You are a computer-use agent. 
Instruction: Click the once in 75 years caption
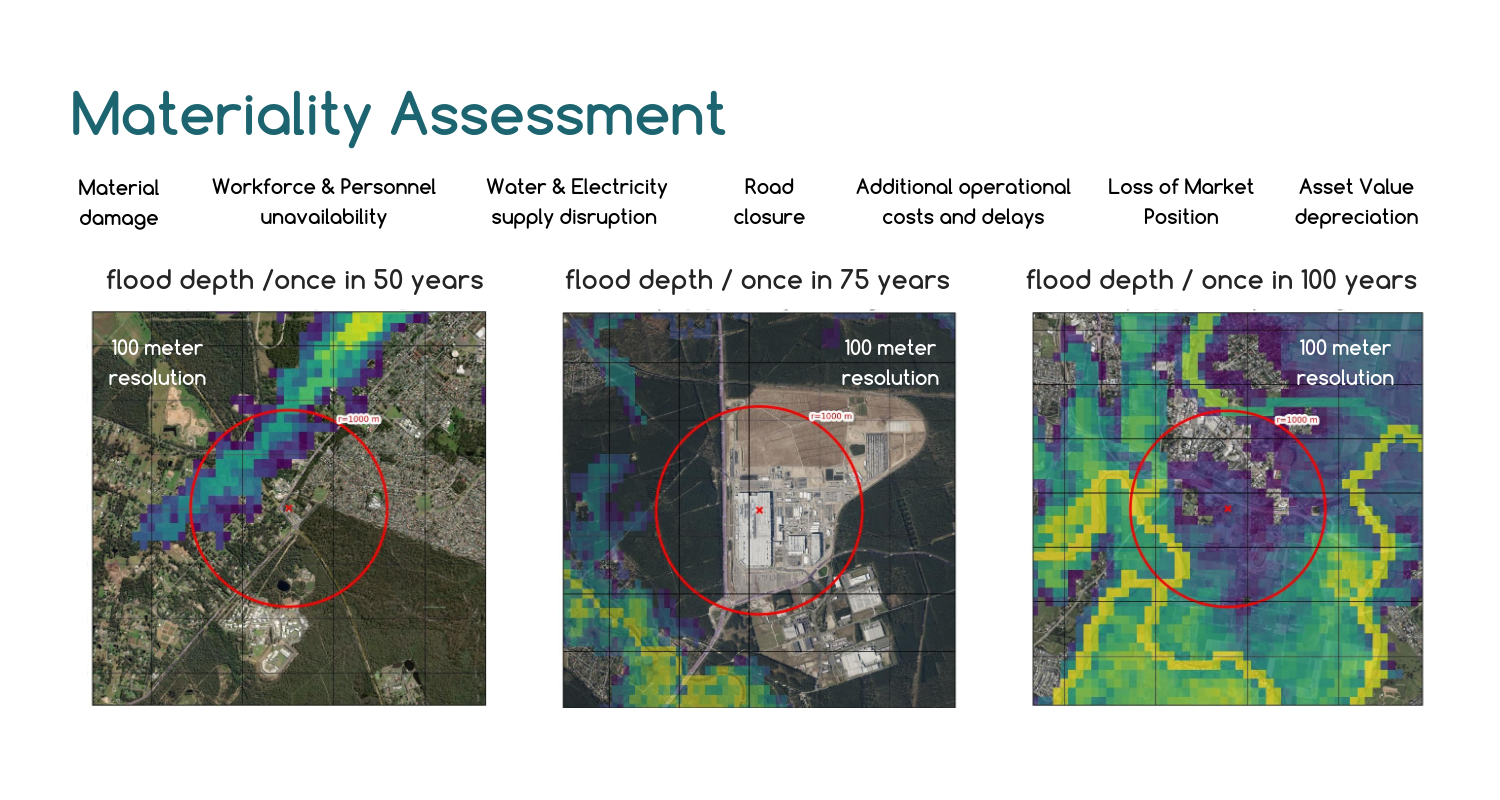(x=757, y=280)
